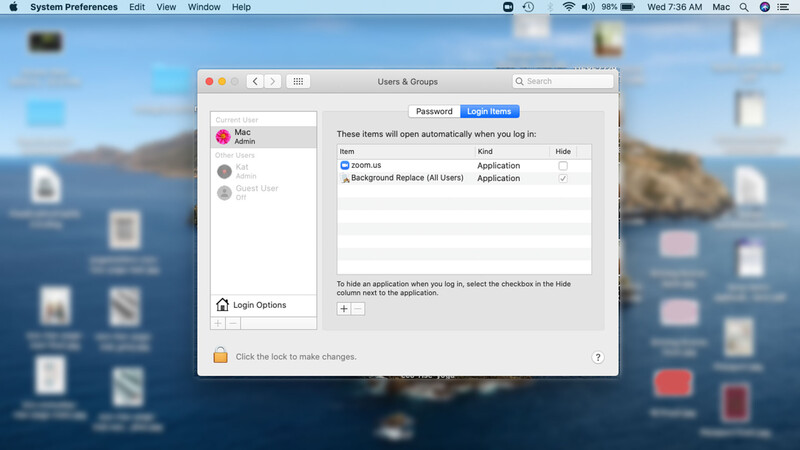The image size is (800, 450).
Task: Click the lock to make changes
Action: click(220, 355)
